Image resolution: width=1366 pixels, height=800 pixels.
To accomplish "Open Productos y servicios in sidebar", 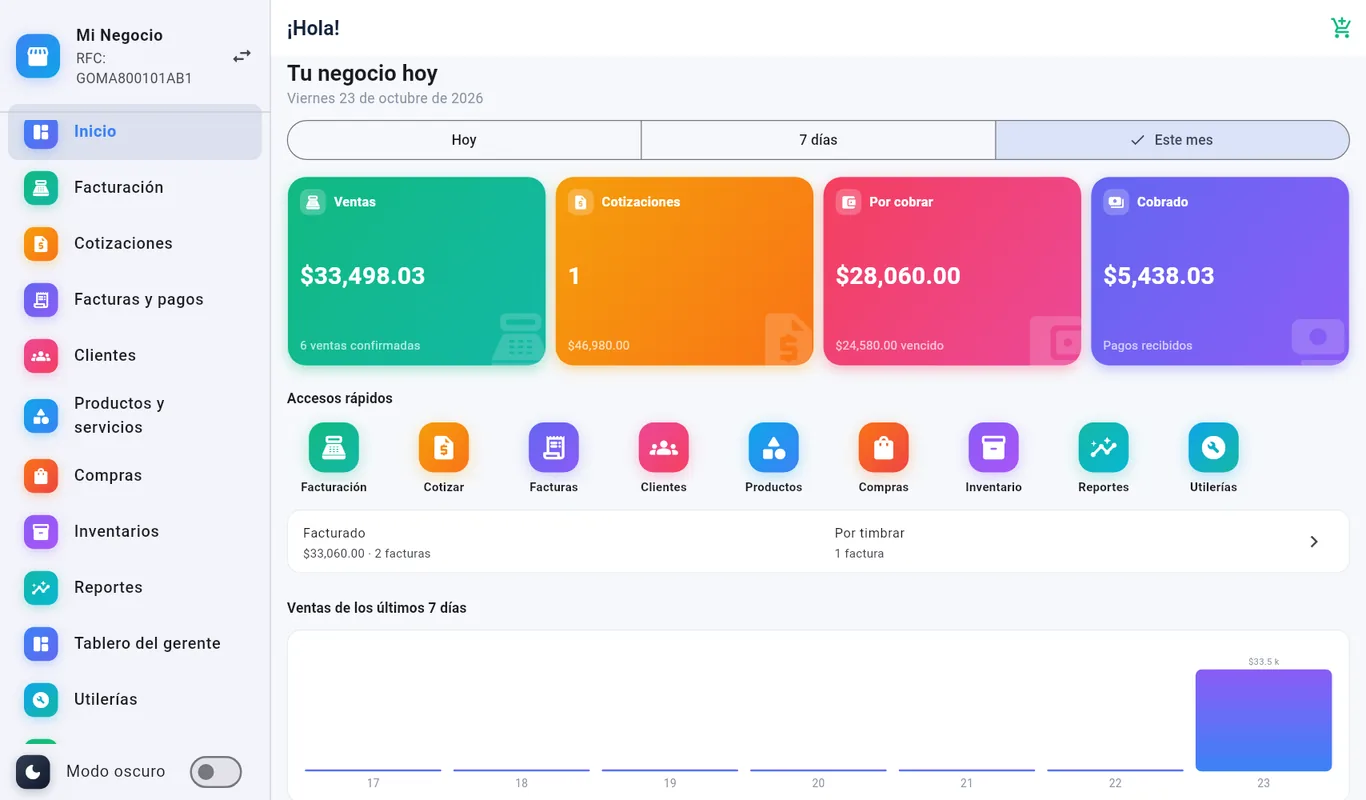I will point(135,416).
